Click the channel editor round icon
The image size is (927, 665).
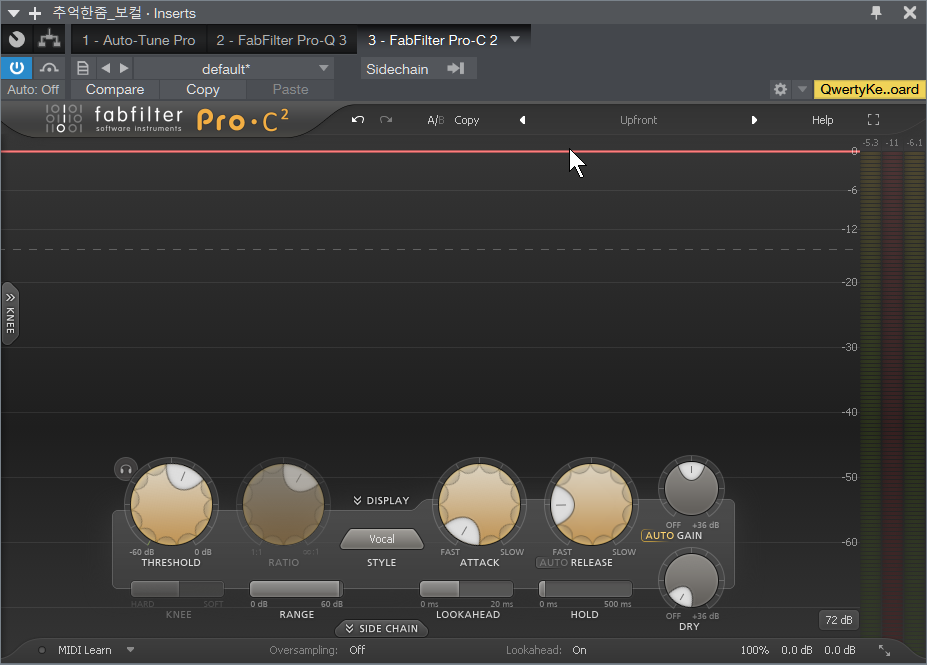17,40
